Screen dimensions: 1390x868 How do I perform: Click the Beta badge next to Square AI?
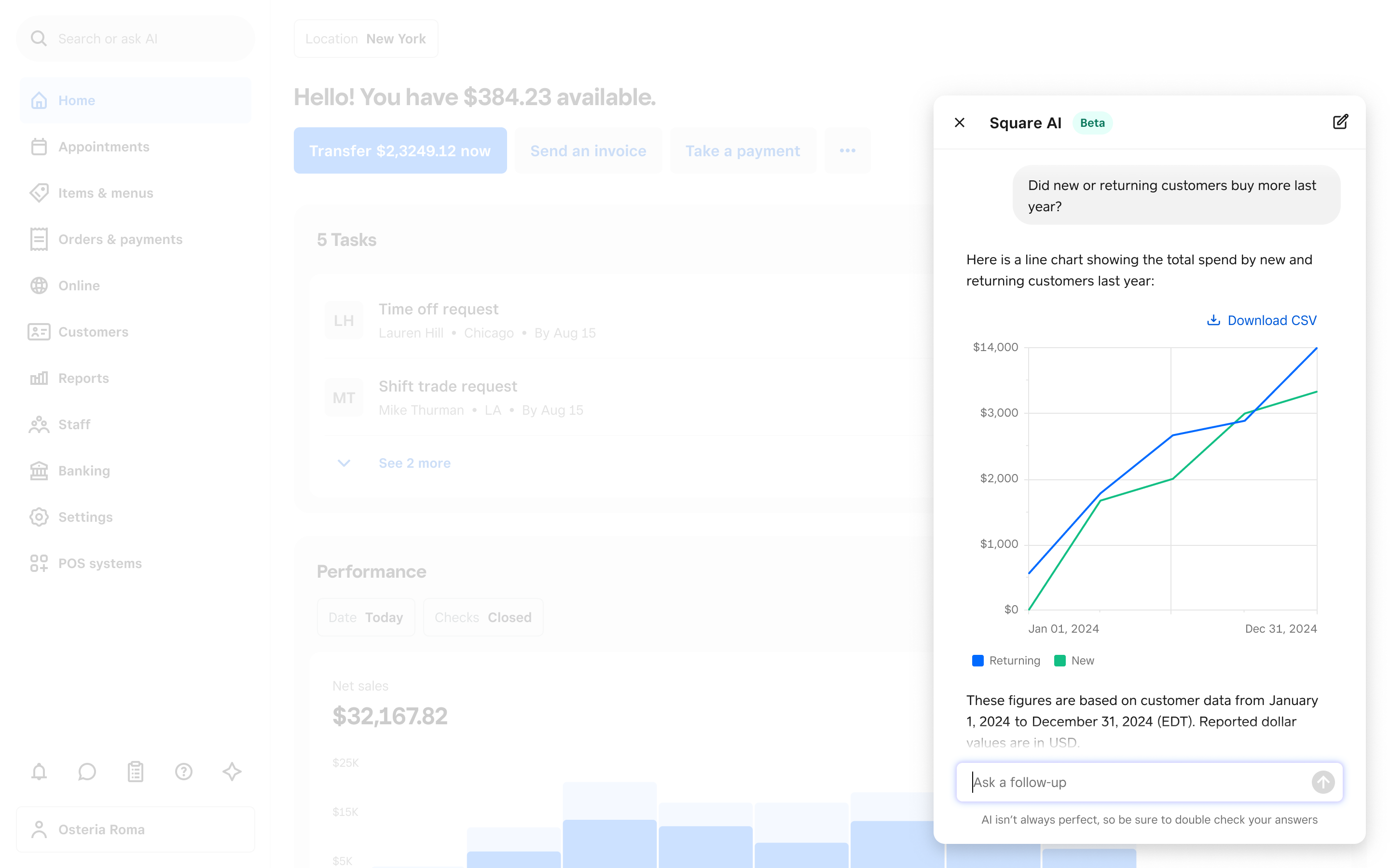click(1092, 123)
